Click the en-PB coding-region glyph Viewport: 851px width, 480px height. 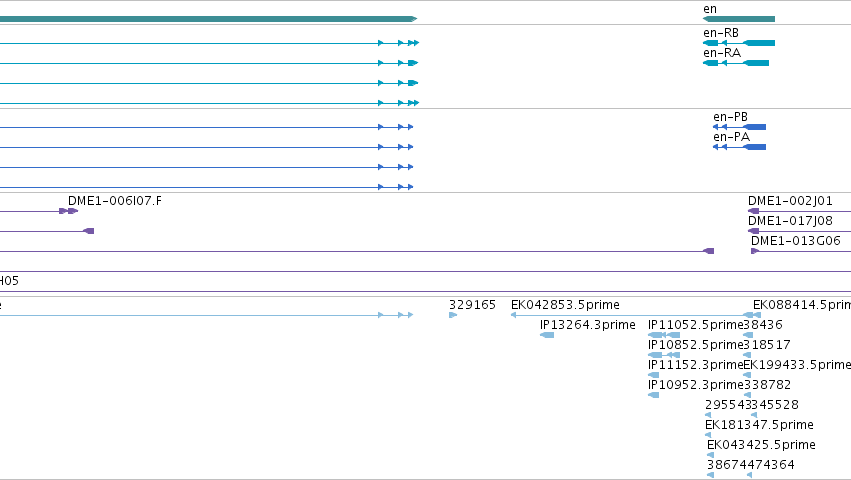(x=739, y=127)
